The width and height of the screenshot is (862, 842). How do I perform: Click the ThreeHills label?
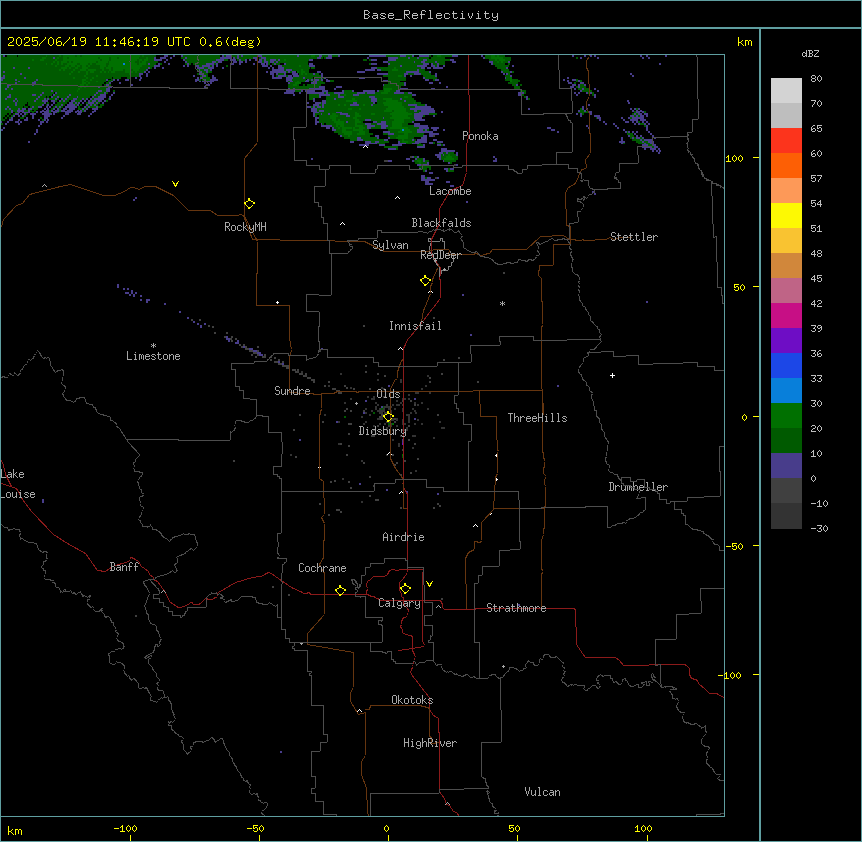click(x=537, y=418)
